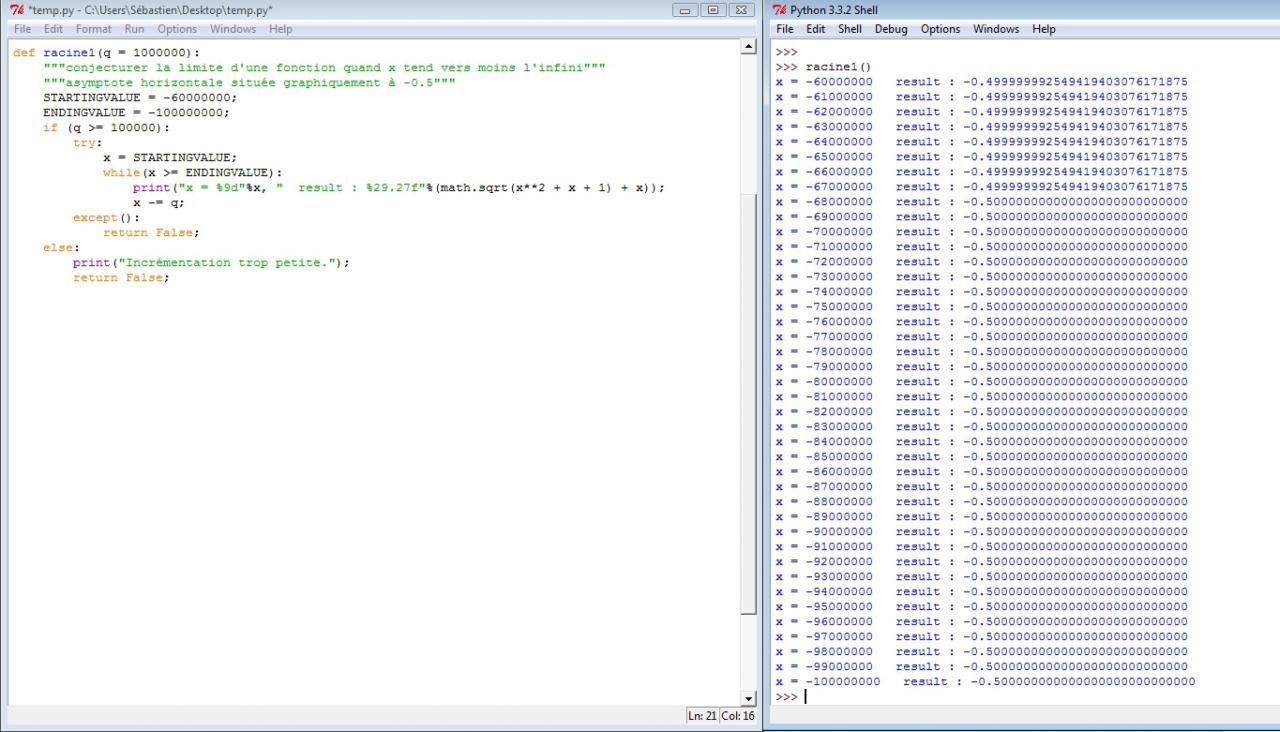Click the 'x = STARTINGVALUE;' code line

pos(170,157)
